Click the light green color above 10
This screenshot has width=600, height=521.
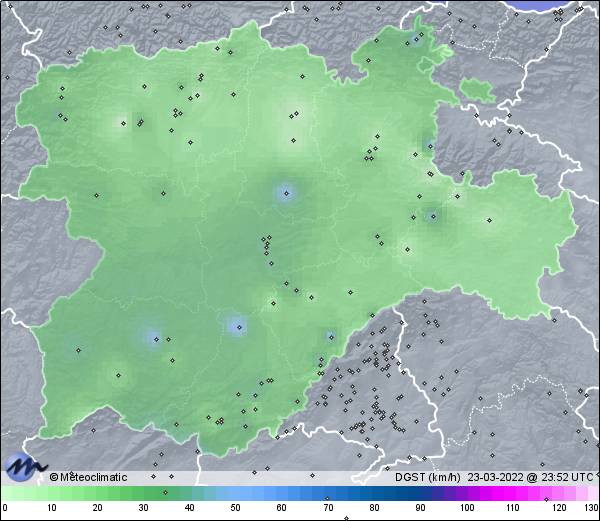[52, 494]
